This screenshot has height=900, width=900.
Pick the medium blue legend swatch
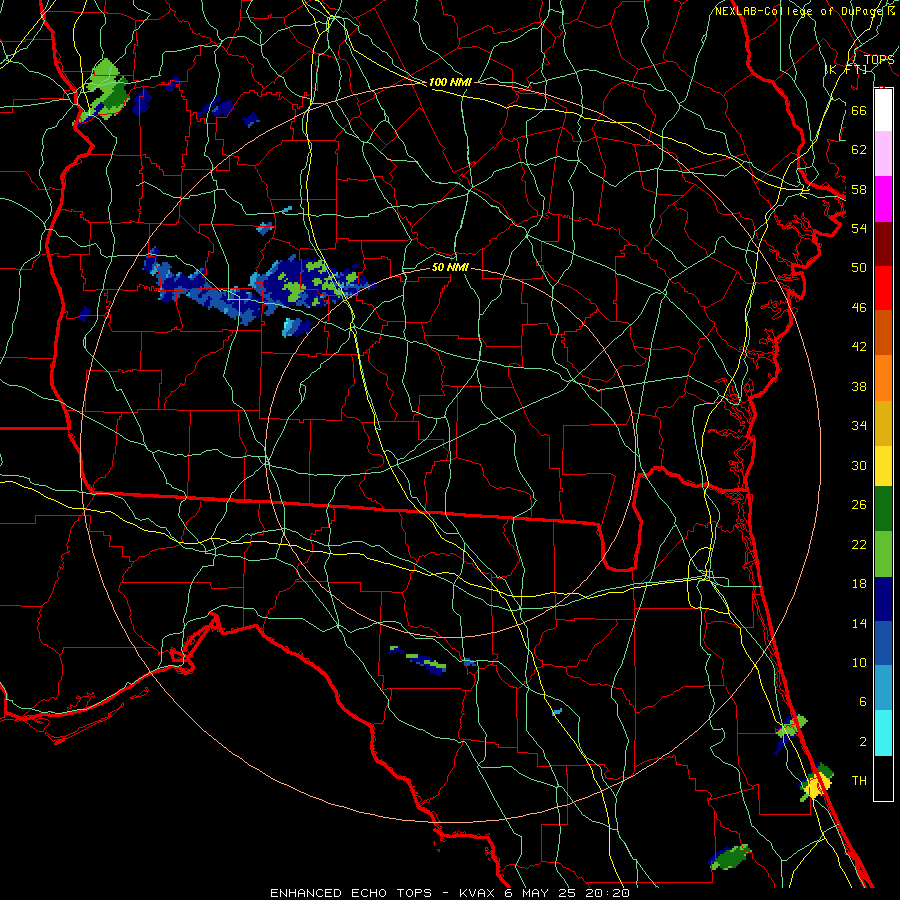[x=883, y=643]
